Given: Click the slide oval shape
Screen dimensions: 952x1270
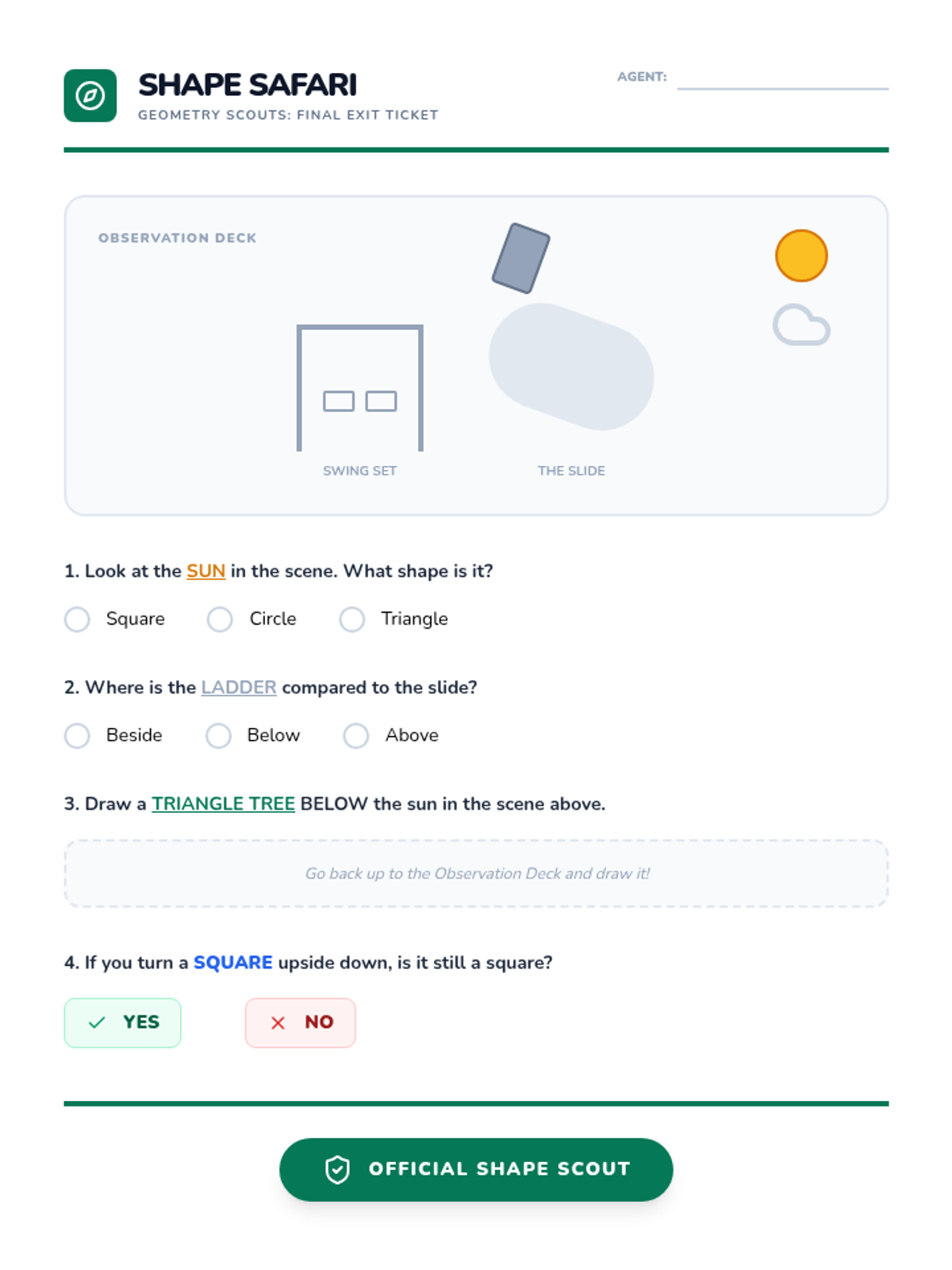Looking at the screenshot, I should pos(571,367).
